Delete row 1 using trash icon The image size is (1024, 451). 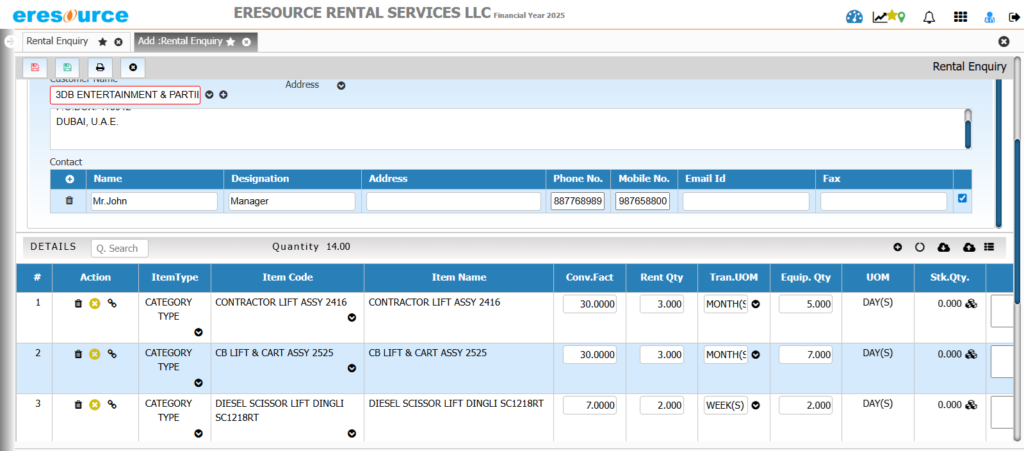point(78,303)
